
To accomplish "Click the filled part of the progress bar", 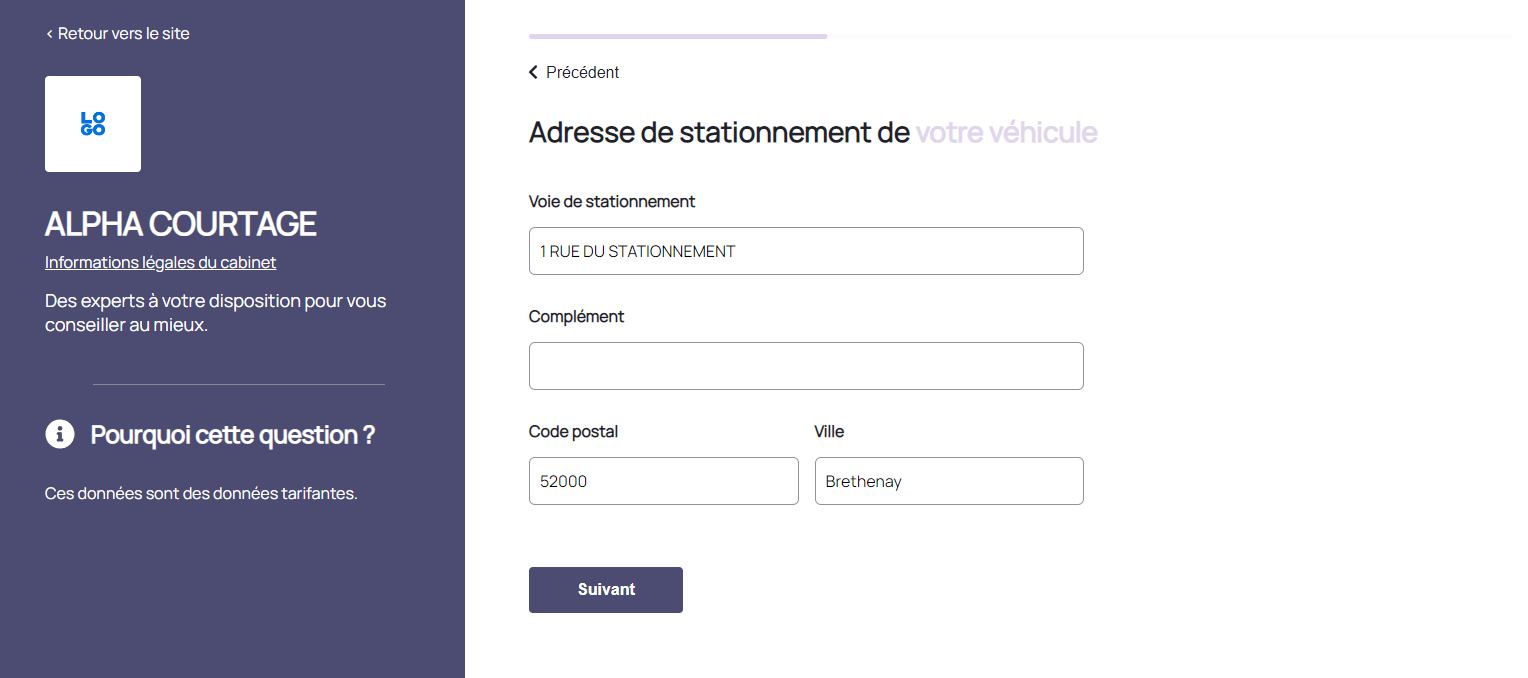I will click(677, 36).
